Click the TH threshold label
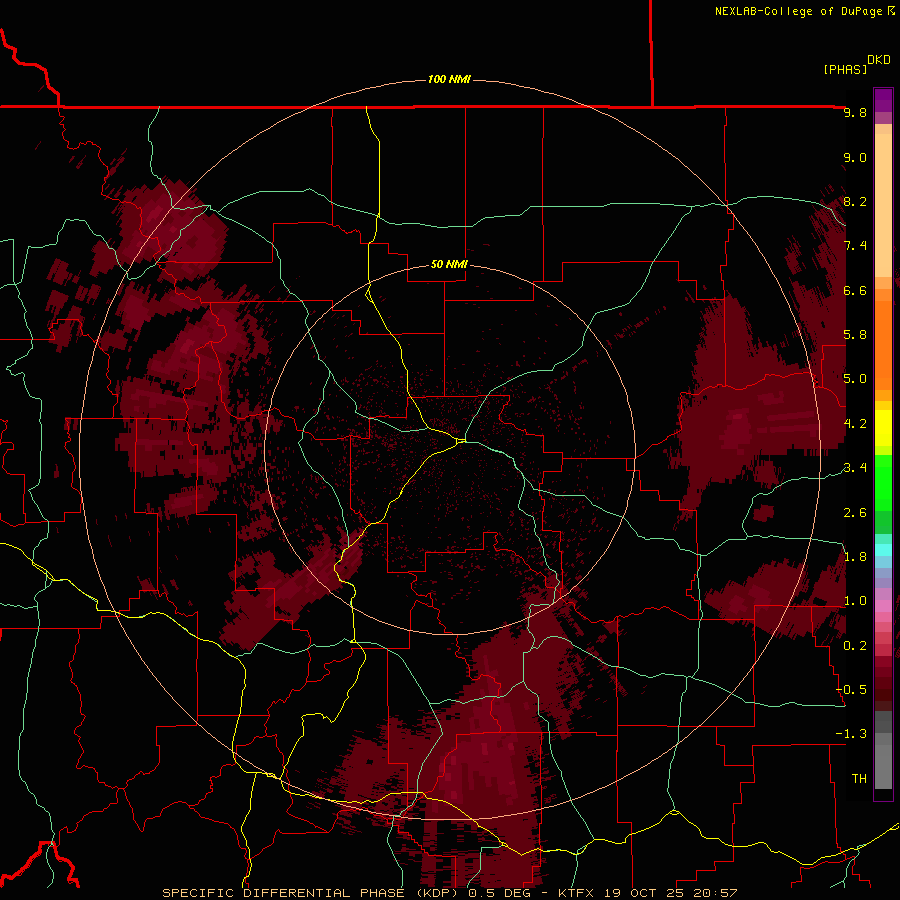 coord(859,779)
